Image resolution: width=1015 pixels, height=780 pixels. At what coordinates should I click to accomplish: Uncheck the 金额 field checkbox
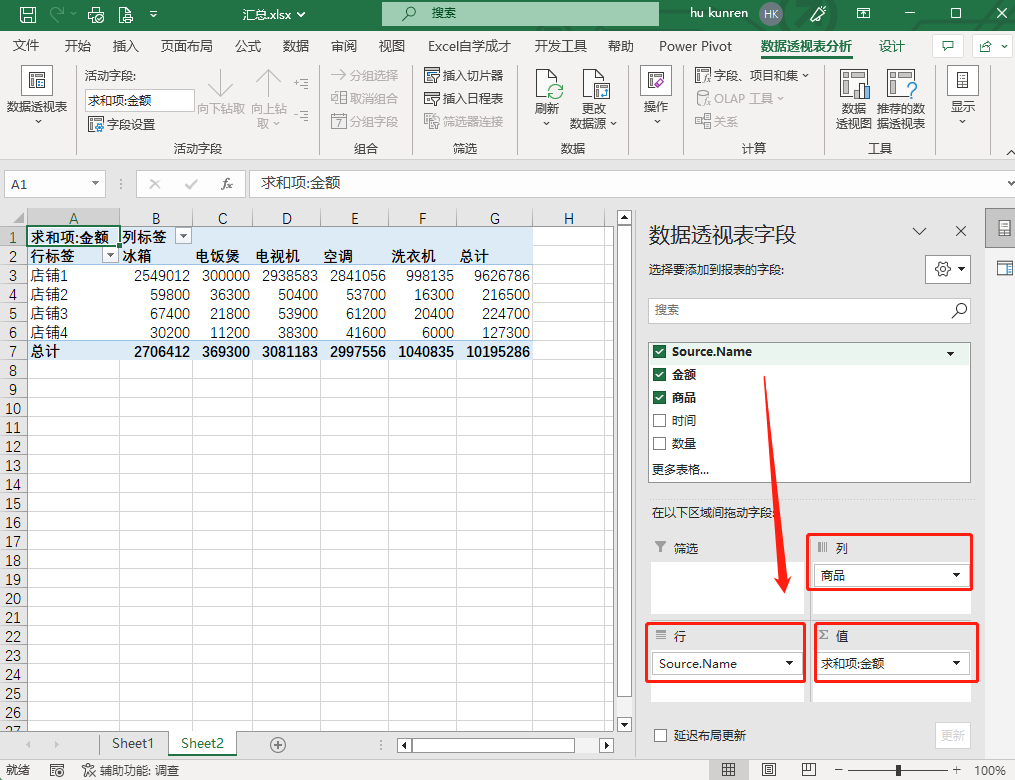pyautogui.click(x=659, y=375)
